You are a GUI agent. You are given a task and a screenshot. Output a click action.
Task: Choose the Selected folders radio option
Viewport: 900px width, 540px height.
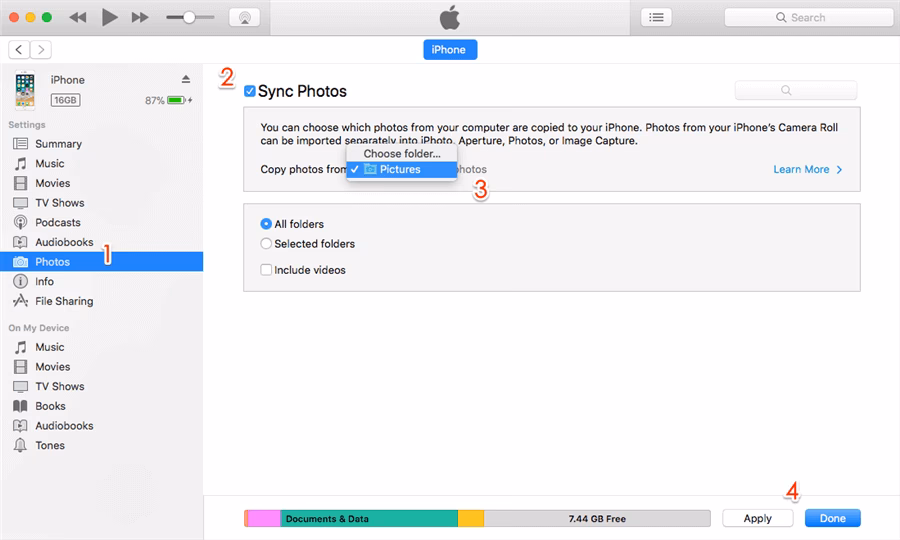click(x=266, y=244)
